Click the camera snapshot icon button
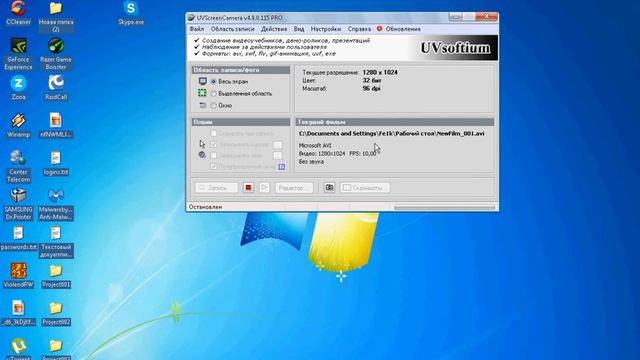Image resolution: width=640 pixels, height=360 pixels. pyautogui.click(x=329, y=187)
